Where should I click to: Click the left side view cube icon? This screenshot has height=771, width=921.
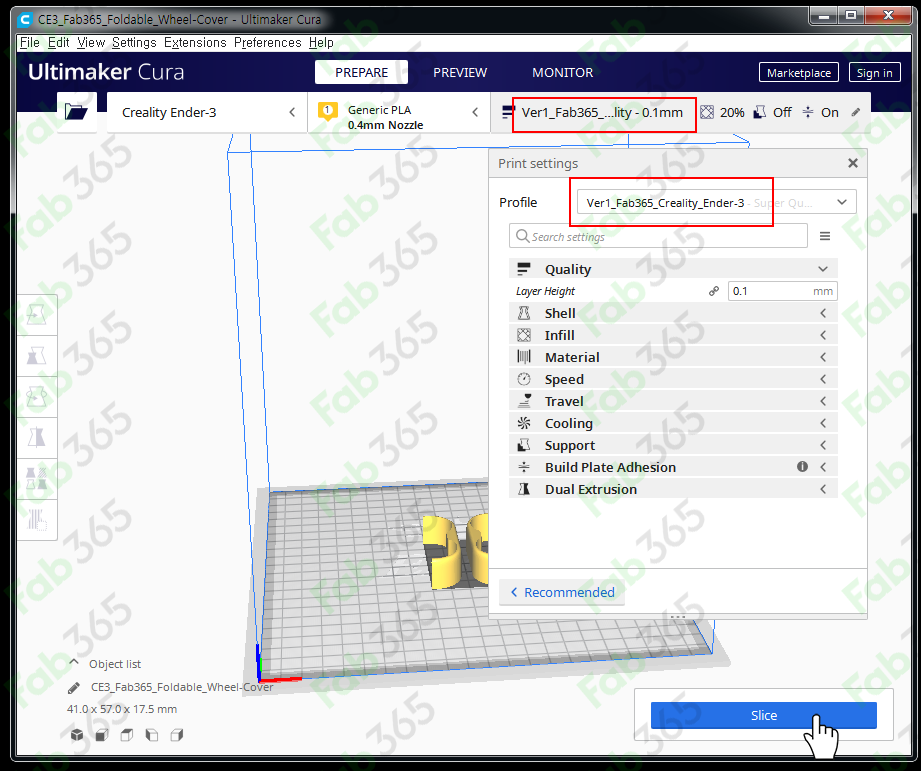[x=152, y=735]
